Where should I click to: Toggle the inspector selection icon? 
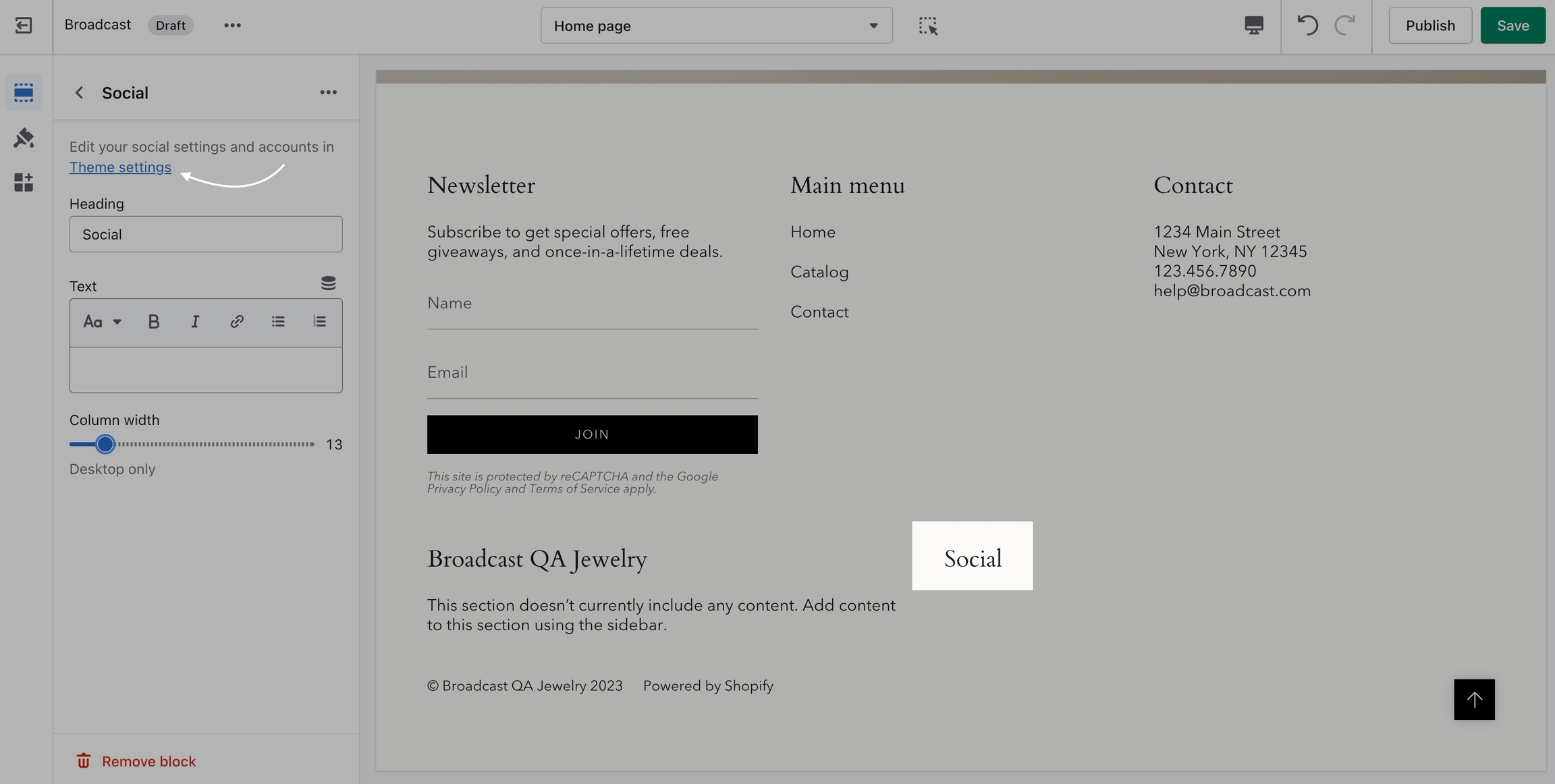928,26
